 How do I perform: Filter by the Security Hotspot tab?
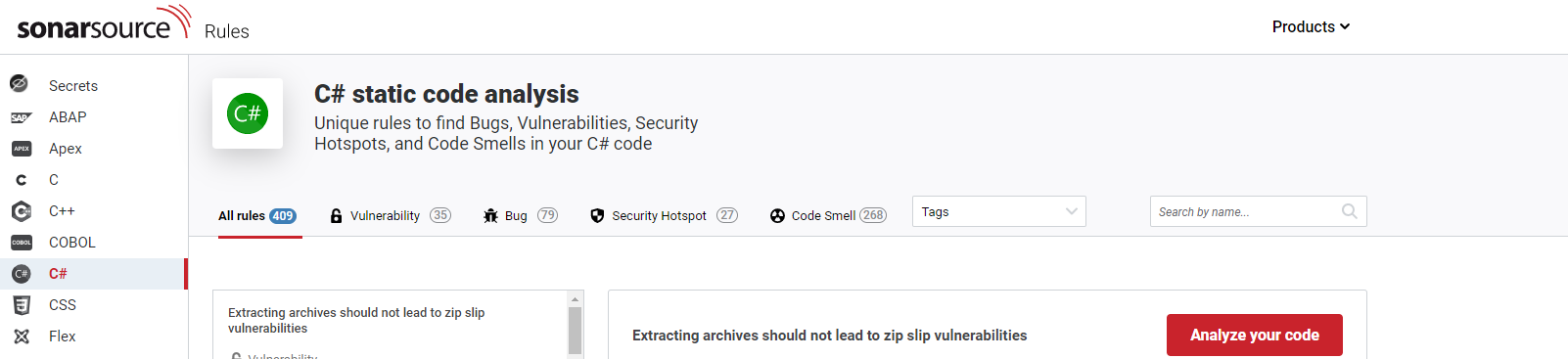coord(664,215)
